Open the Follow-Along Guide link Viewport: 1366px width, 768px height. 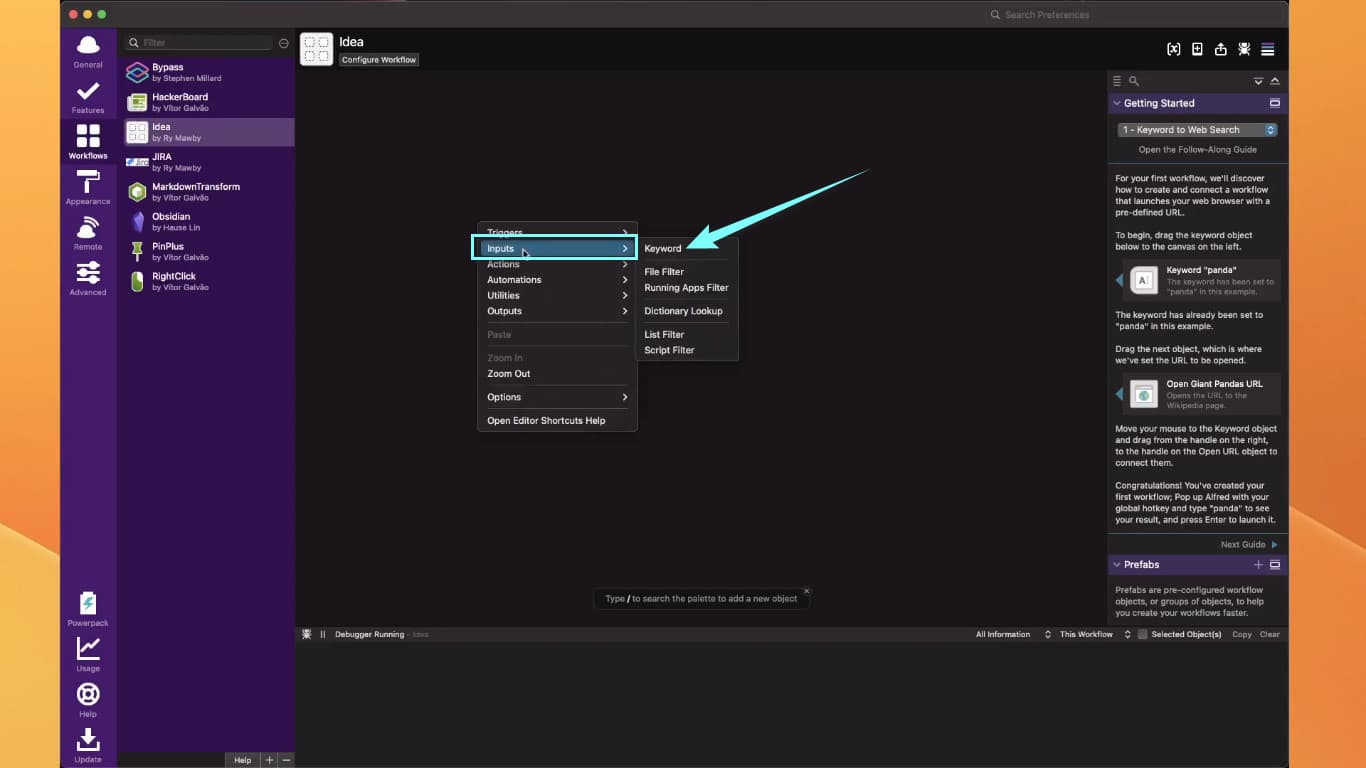coord(1197,150)
